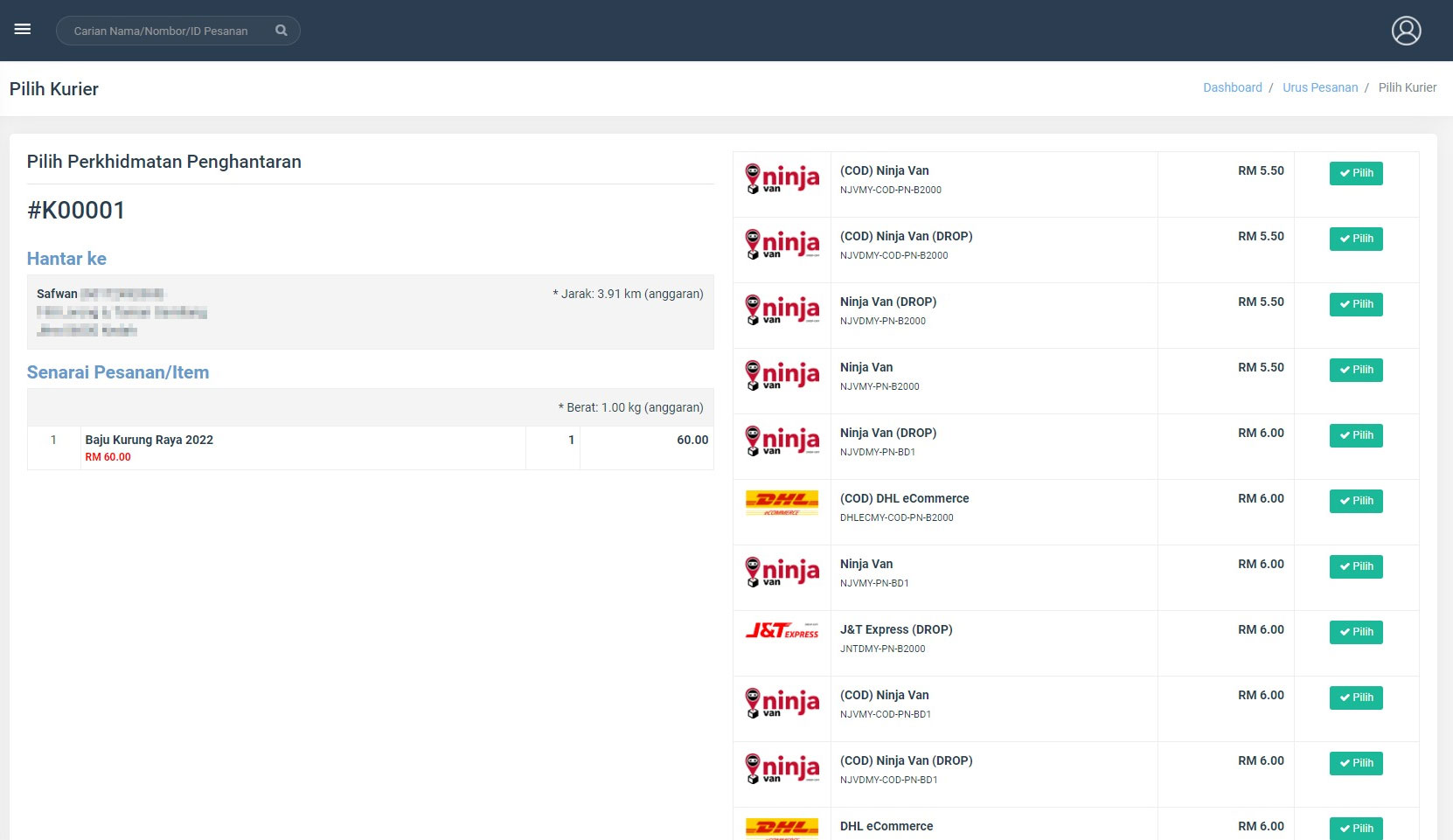Click Ninja Van logo for NJVDMY-COD-PN-BD1
Screen dimensions: 1453x840
[782, 768]
